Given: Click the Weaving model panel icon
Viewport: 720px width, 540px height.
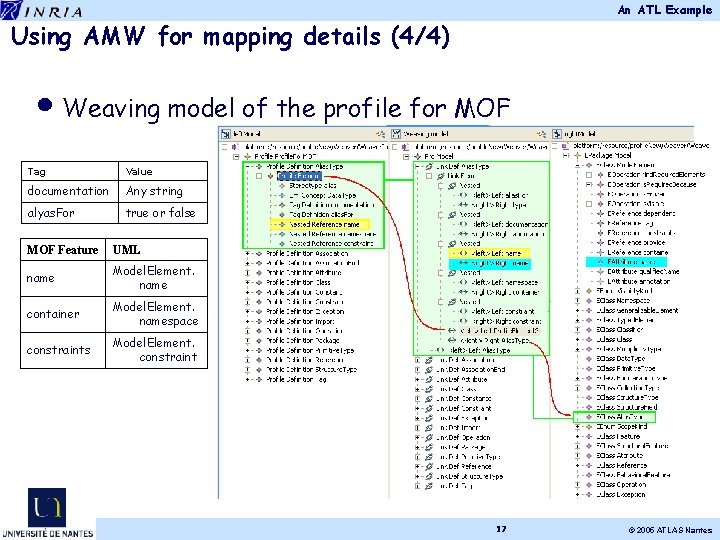Looking at the screenshot, I should click(x=396, y=134).
